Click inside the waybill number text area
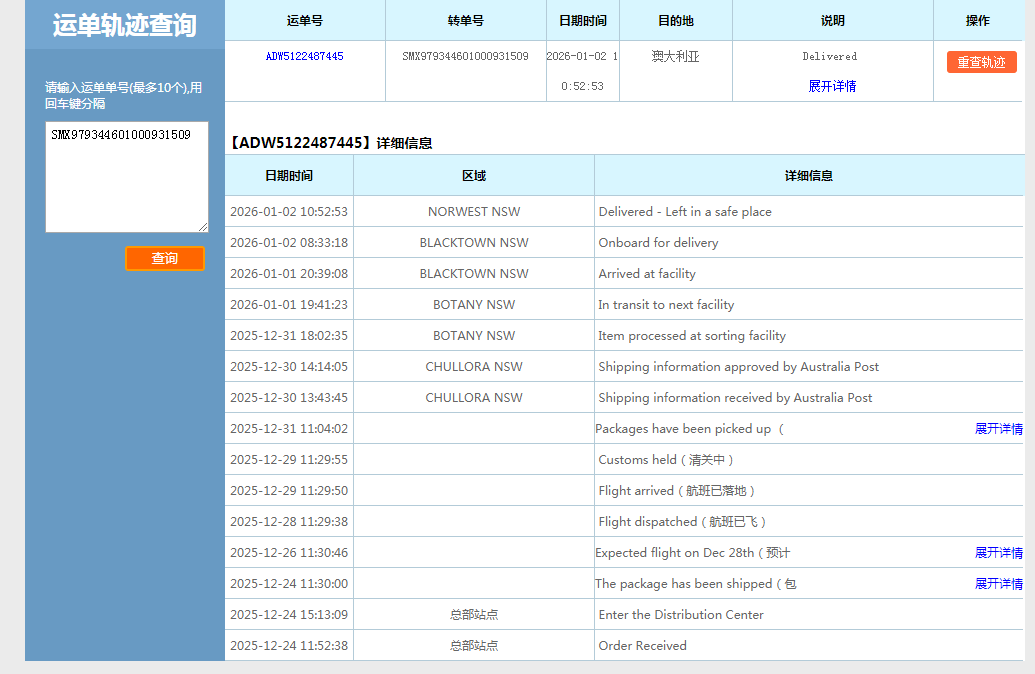The image size is (1035, 674). click(x=126, y=177)
